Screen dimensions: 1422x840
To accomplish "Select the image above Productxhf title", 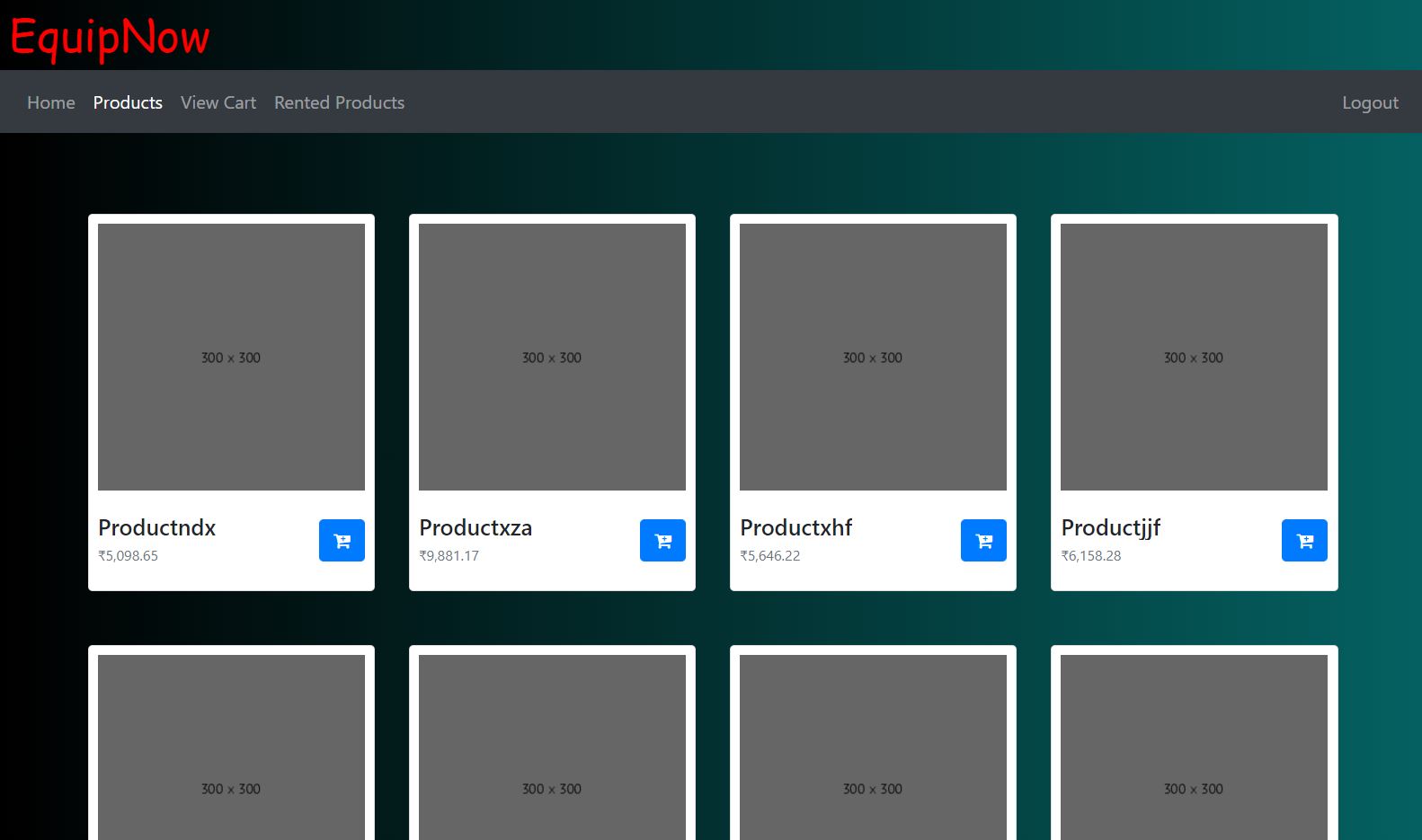I will (873, 357).
